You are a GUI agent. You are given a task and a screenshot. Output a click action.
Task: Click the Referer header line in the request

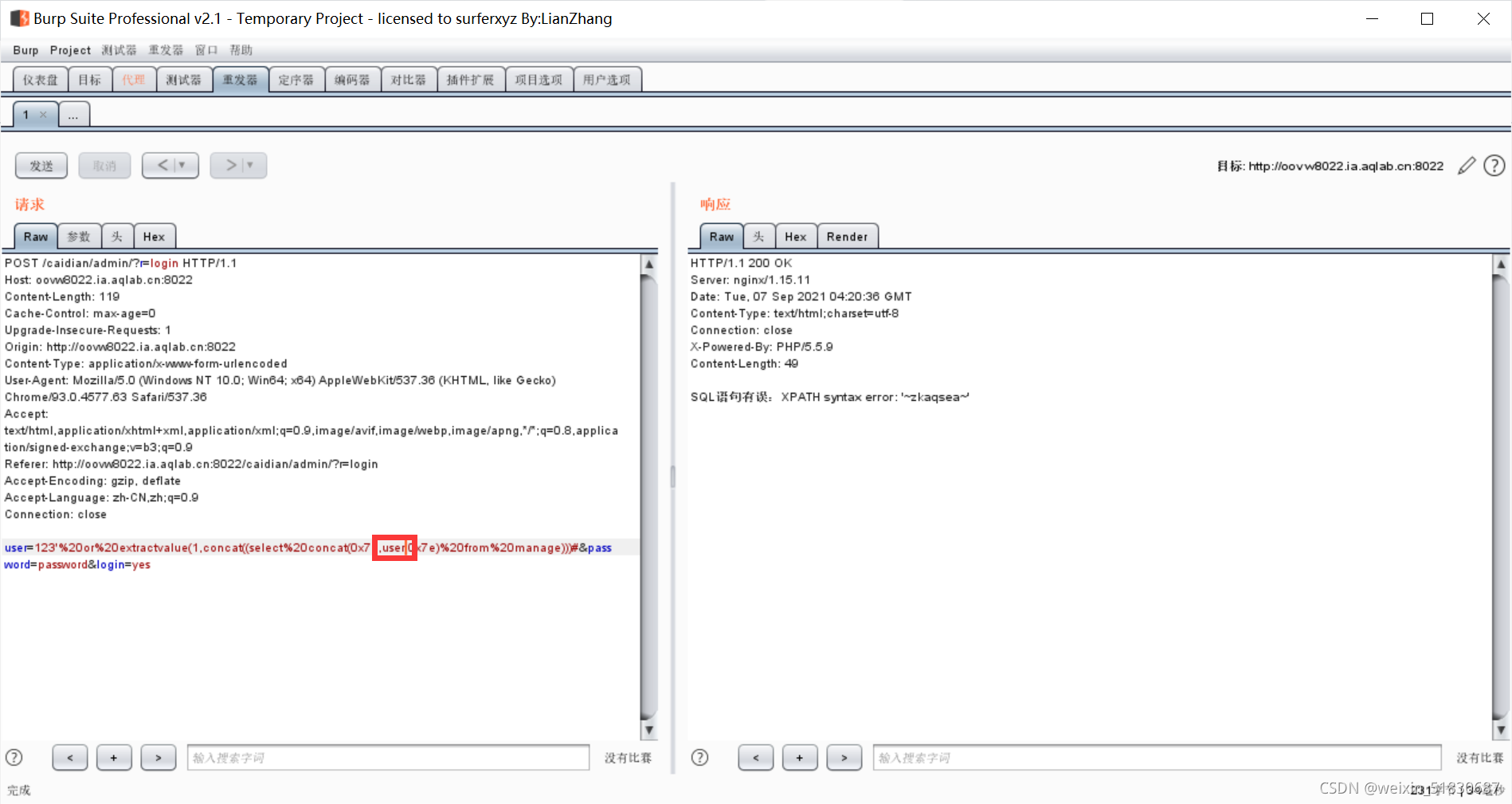point(191,464)
